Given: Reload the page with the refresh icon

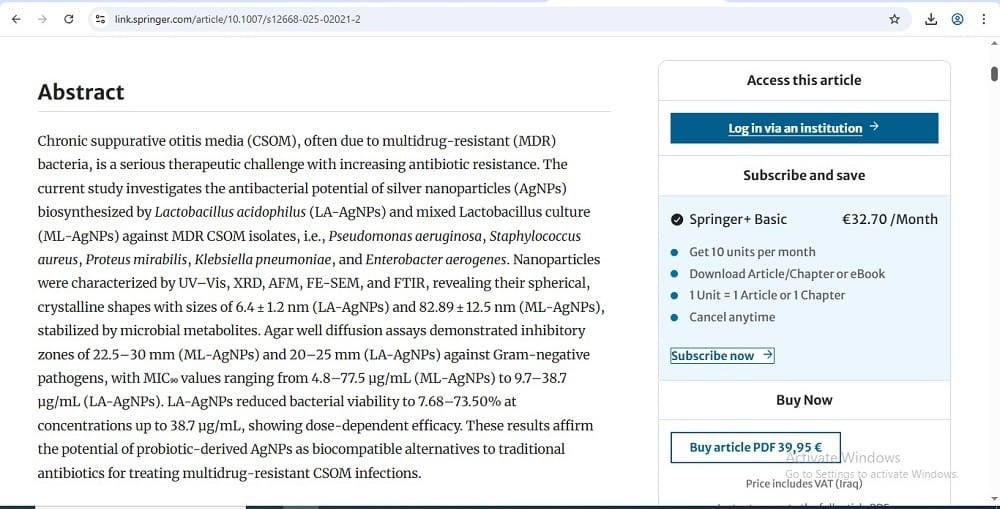Looking at the screenshot, I should coord(69,19).
